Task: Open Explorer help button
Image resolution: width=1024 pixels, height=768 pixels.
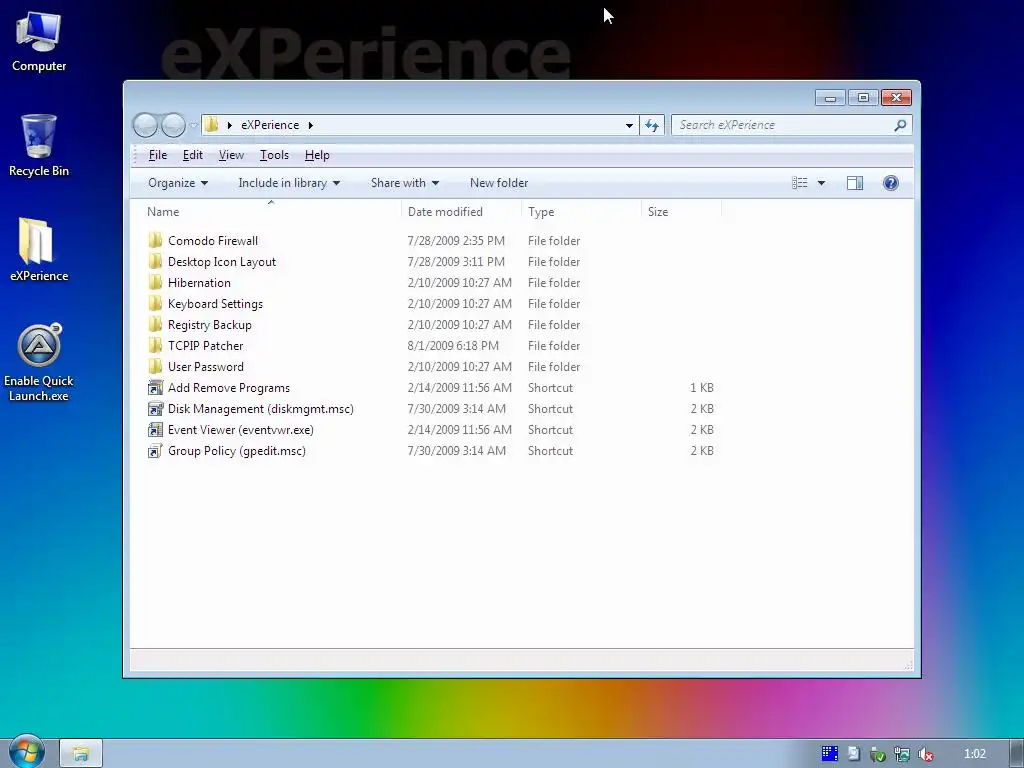Action: pyautogui.click(x=890, y=183)
